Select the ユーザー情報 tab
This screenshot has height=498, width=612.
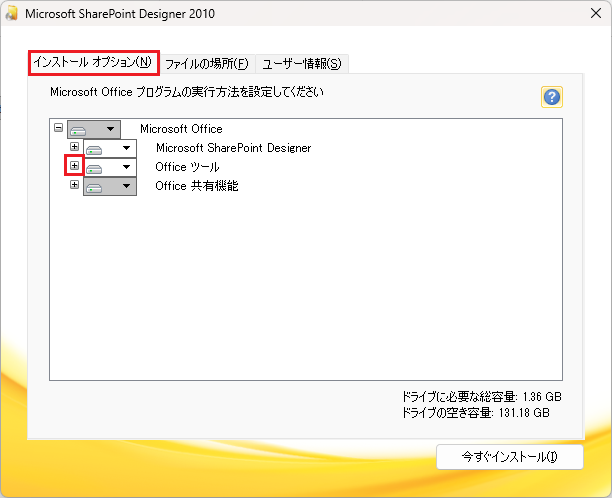tap(301, 64)
